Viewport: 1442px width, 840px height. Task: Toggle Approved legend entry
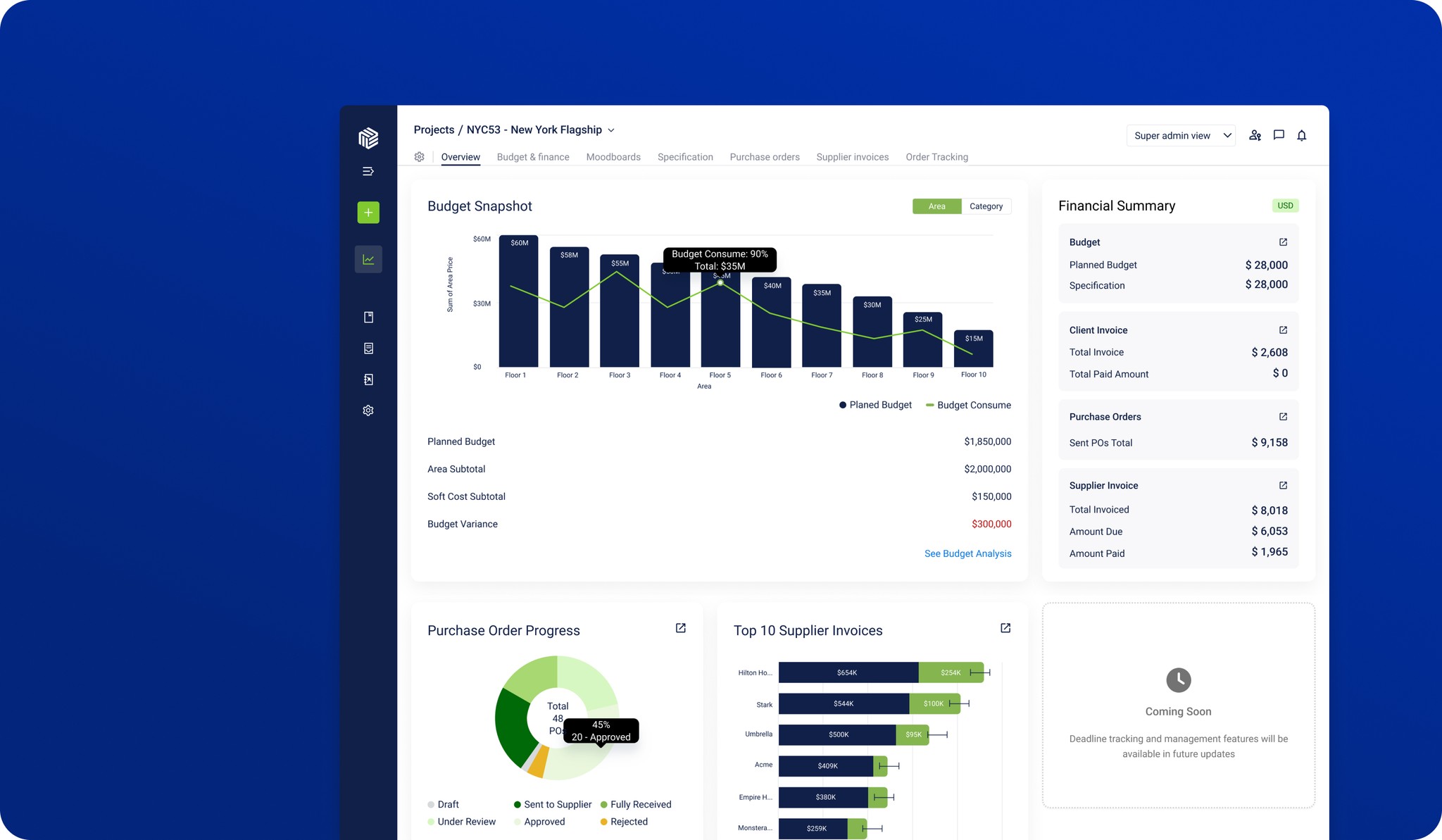(539, 822)
